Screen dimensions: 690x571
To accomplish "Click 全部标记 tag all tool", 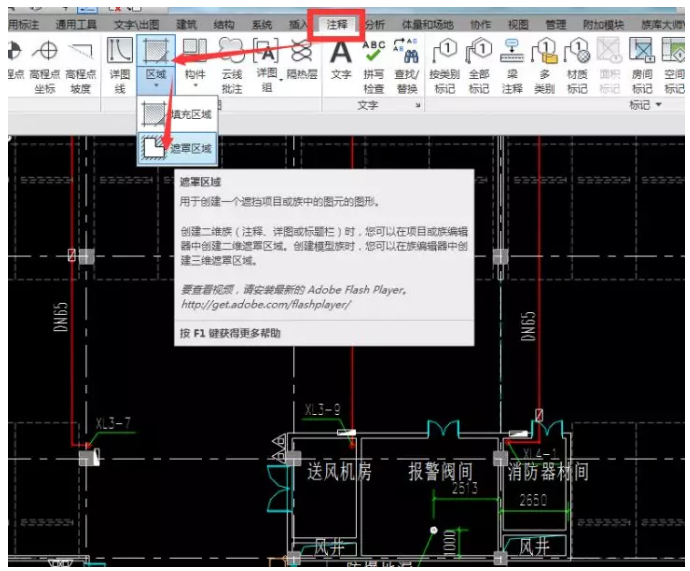I will click(x=479, y=66).
